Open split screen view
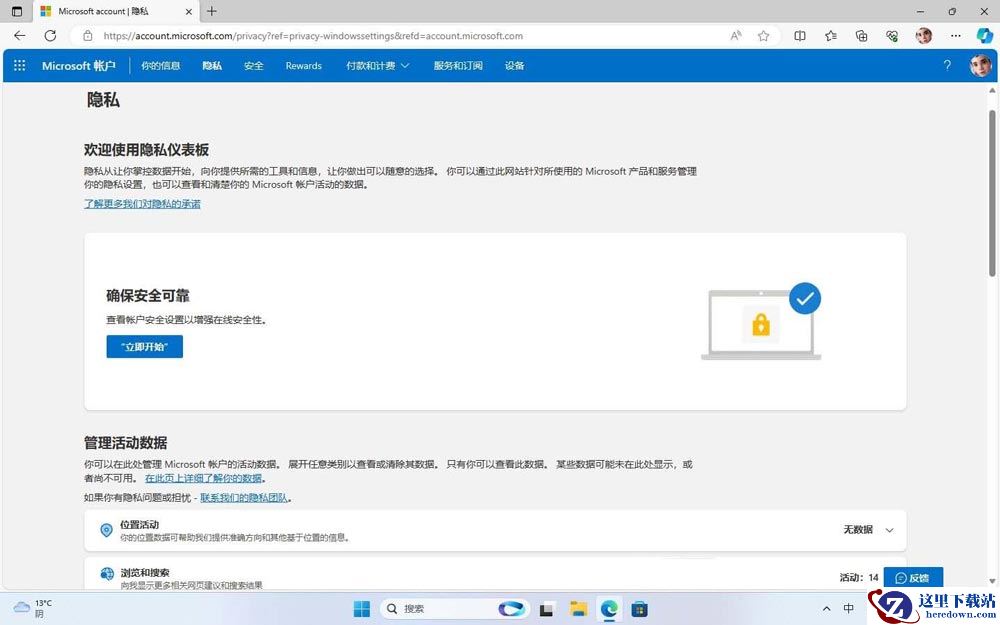The height and width of the screenshot is (625, 1000). point(799,36)
